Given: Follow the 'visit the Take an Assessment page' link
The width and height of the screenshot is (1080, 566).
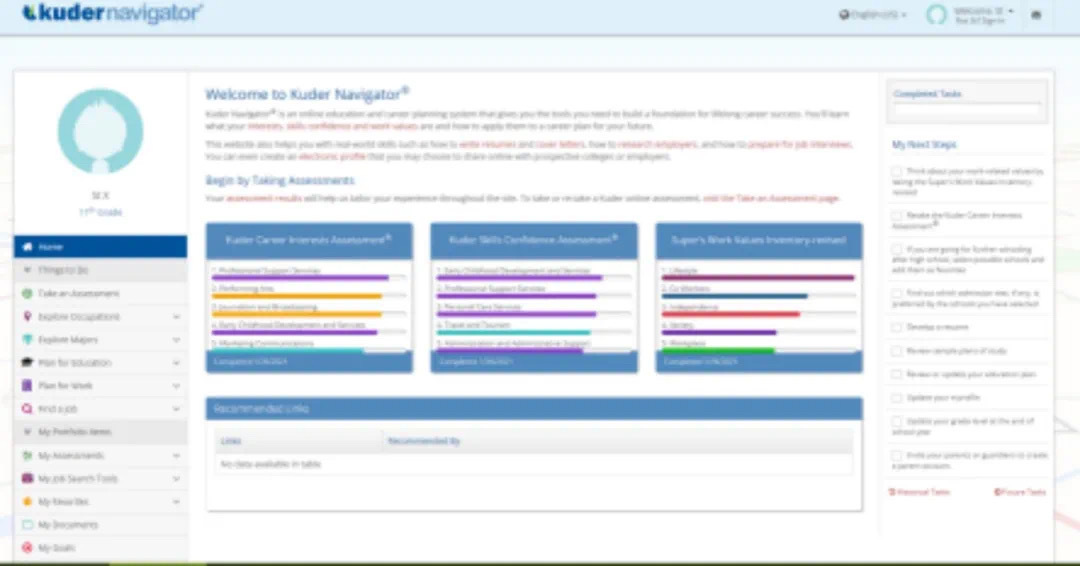Looking at the screenshot, I should point(771,198).
